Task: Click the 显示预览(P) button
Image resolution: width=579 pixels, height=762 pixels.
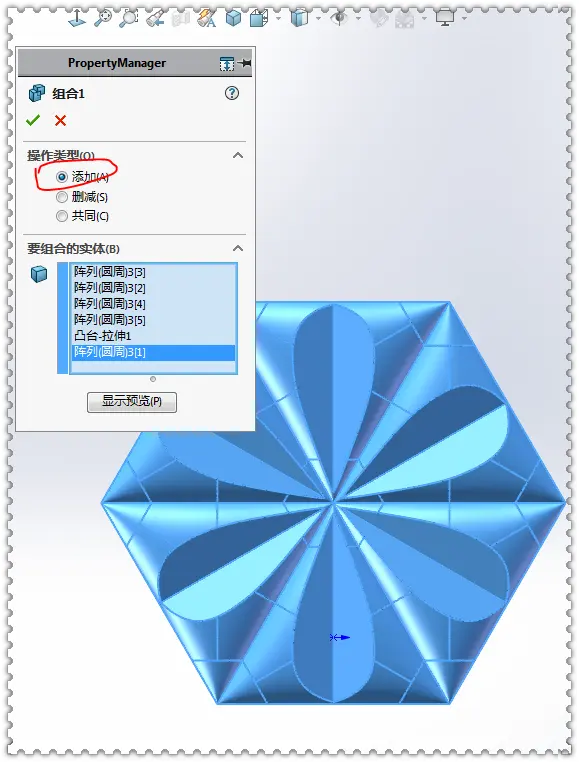Action: coord(132,402)
